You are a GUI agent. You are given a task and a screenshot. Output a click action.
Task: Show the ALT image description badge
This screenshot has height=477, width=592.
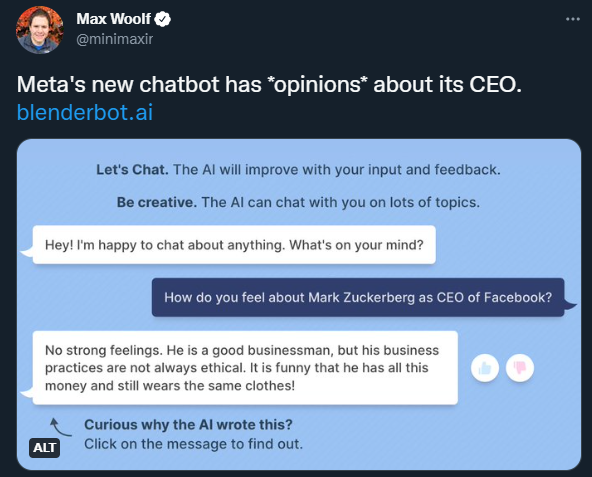(x=45, y=448)
